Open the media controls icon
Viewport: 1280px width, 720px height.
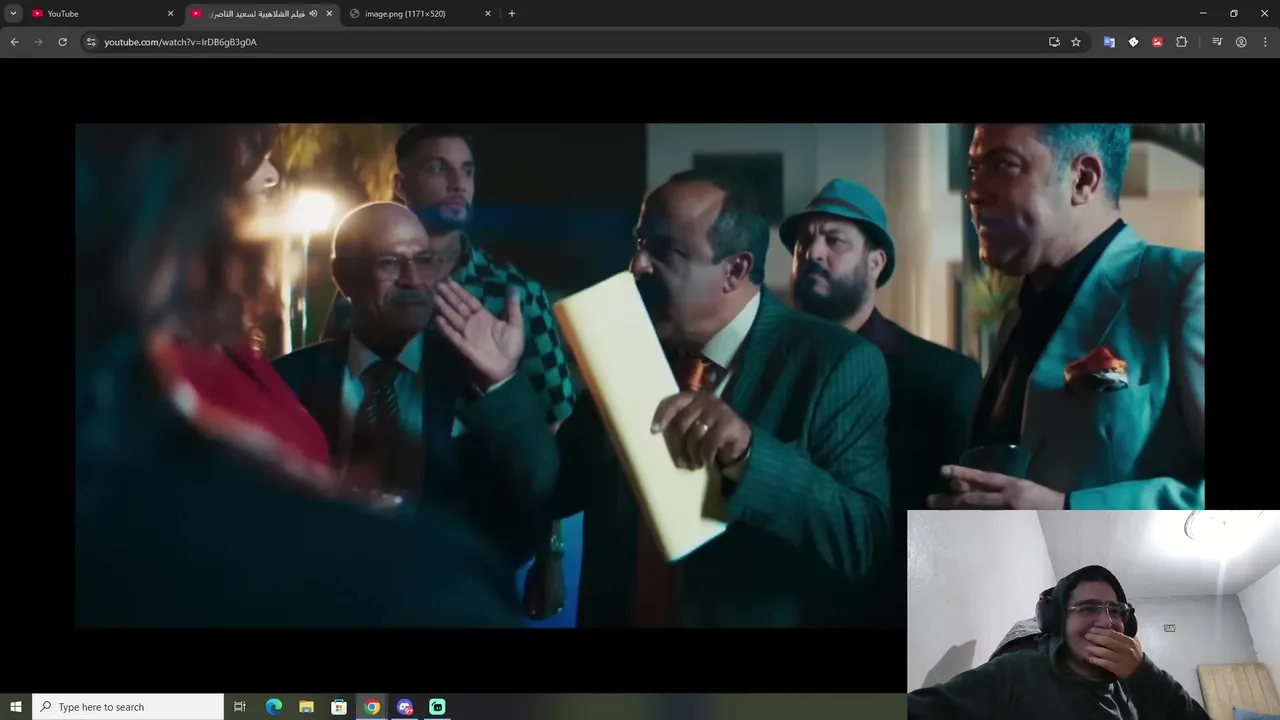[1217, 42]
